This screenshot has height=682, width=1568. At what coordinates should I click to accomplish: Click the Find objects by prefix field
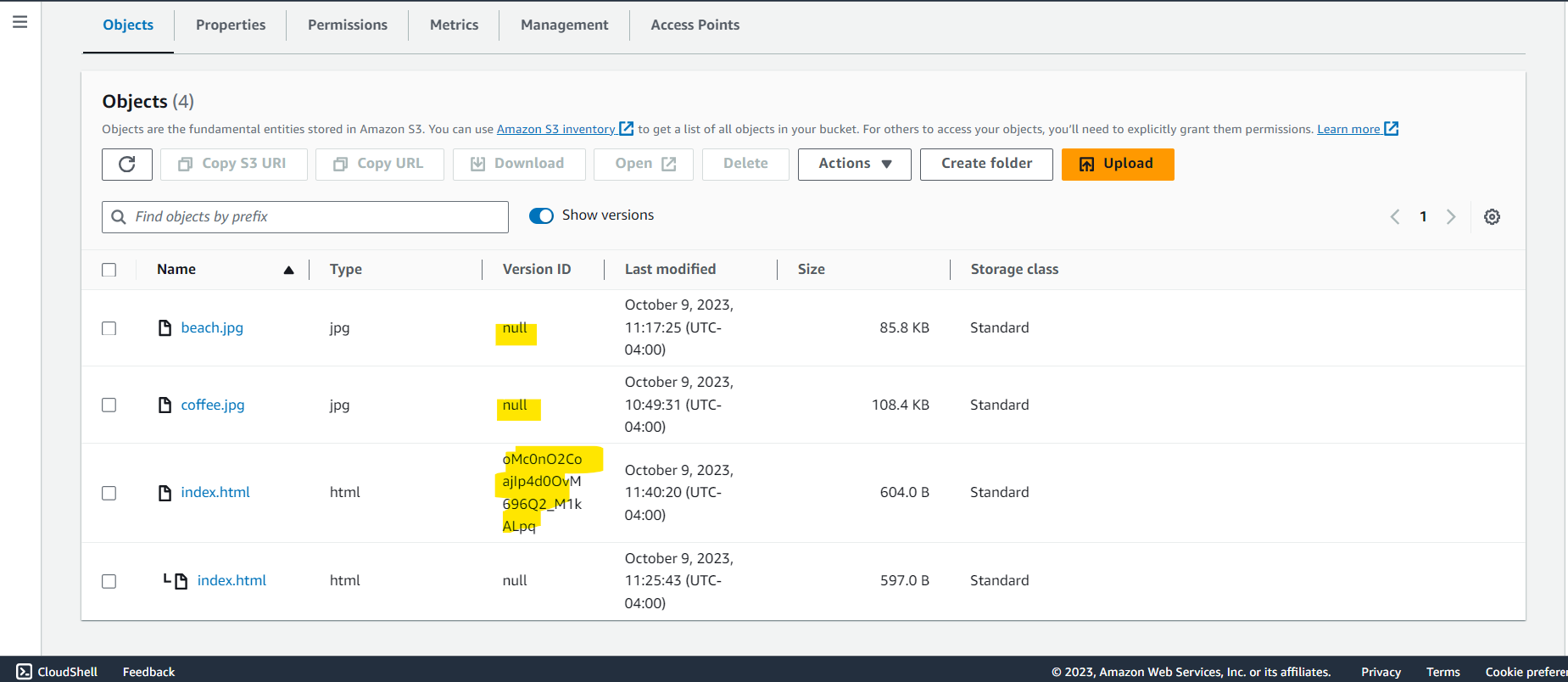click(x=305, y=217)
